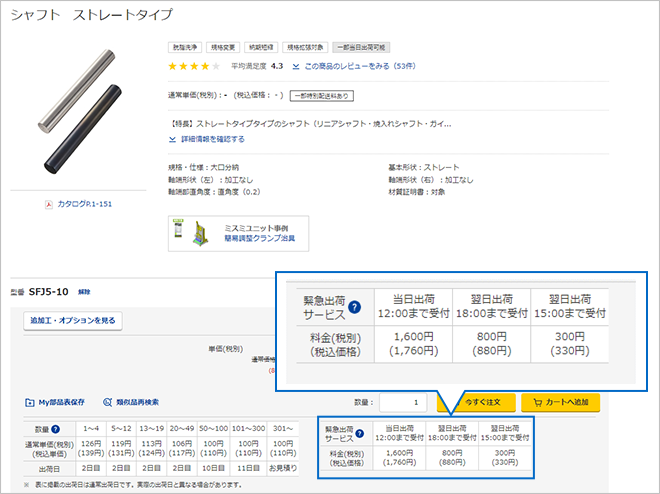This screenshot has width=660, height=494.
Task: Click the 平均満足度 4.3 text
Action: (x=257, y=66)
